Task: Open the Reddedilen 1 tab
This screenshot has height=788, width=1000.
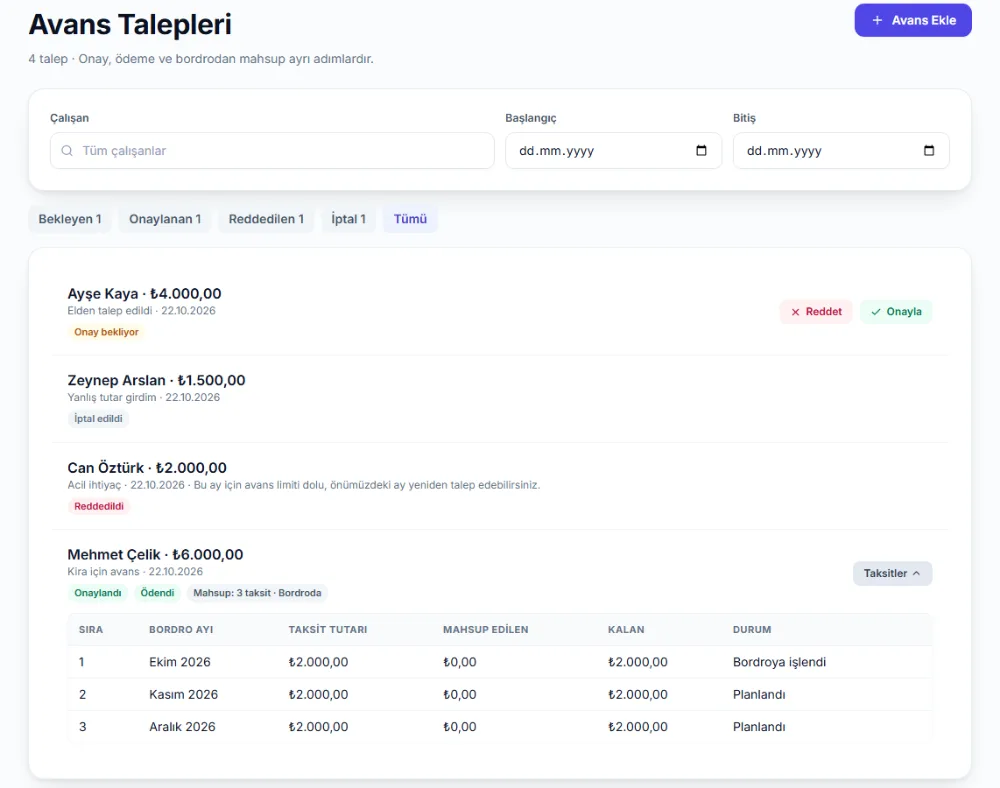Action: point(266,219)
